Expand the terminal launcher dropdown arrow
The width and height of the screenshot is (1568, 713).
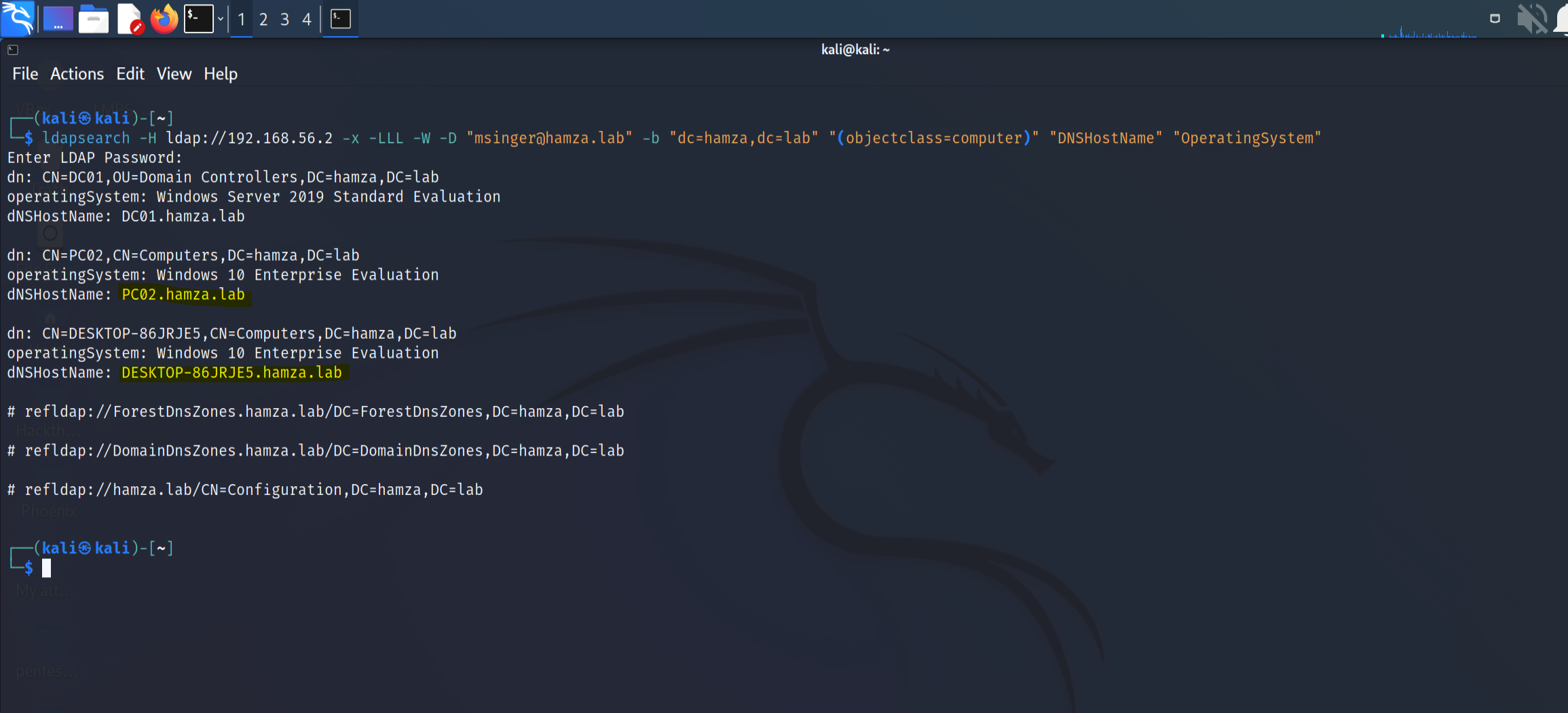tap(221, 19)
